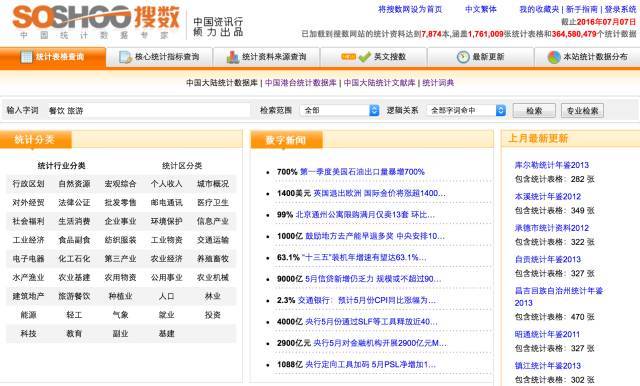Open the 建筑地产 category
This screenshot has height=386, width=640.
pos(28,297)
